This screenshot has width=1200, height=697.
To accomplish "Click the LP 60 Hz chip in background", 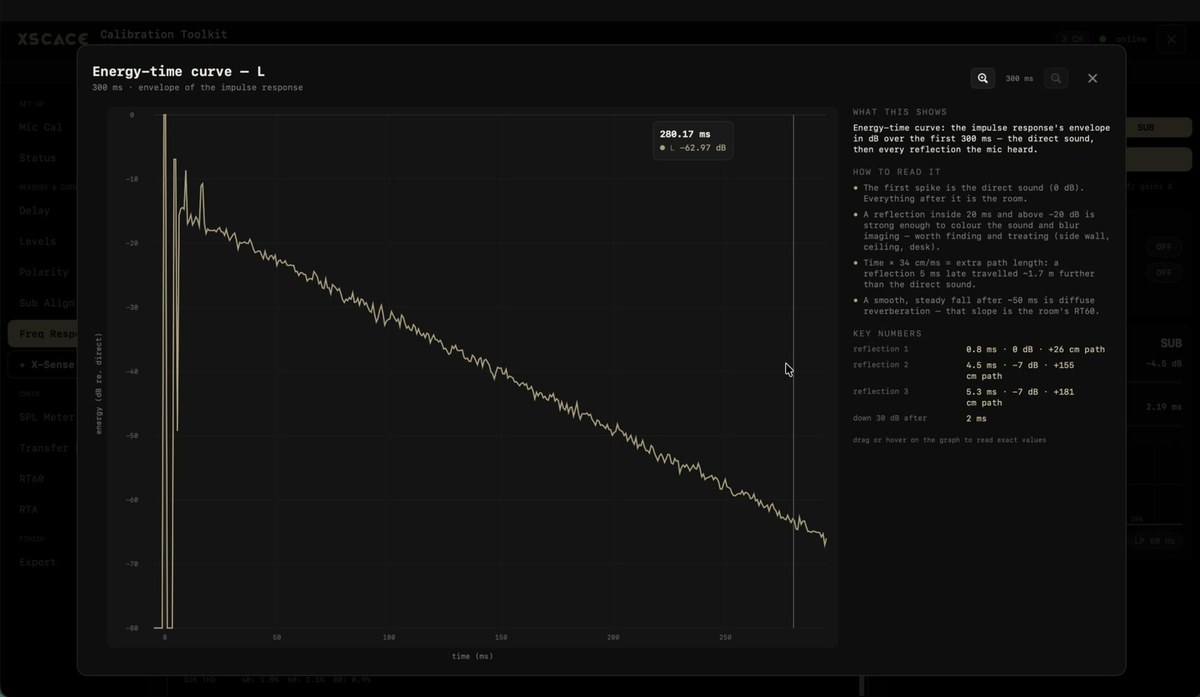I will (x=1155, y=541).
